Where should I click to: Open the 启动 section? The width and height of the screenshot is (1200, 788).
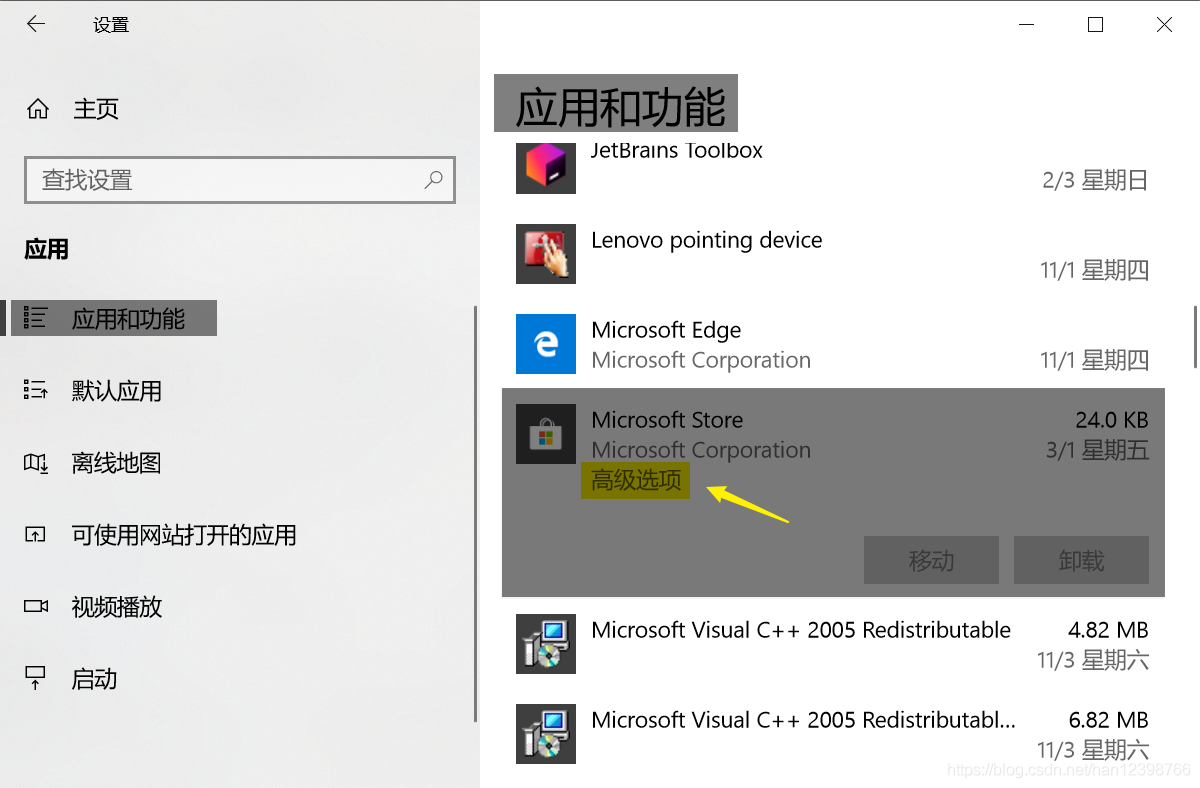[x=95, y=679]
